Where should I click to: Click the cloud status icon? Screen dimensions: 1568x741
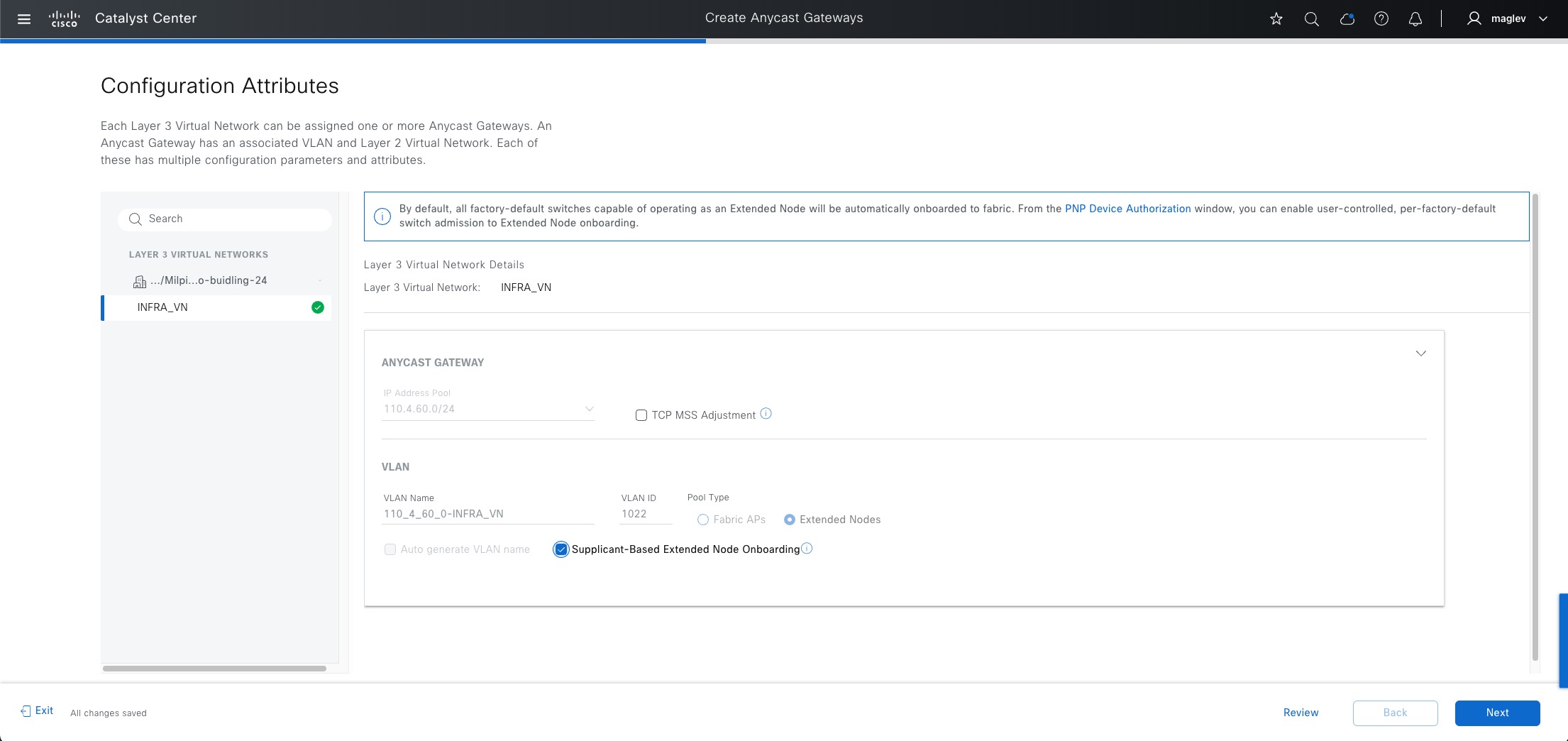pyautogui.click(x=1347, y=19)
